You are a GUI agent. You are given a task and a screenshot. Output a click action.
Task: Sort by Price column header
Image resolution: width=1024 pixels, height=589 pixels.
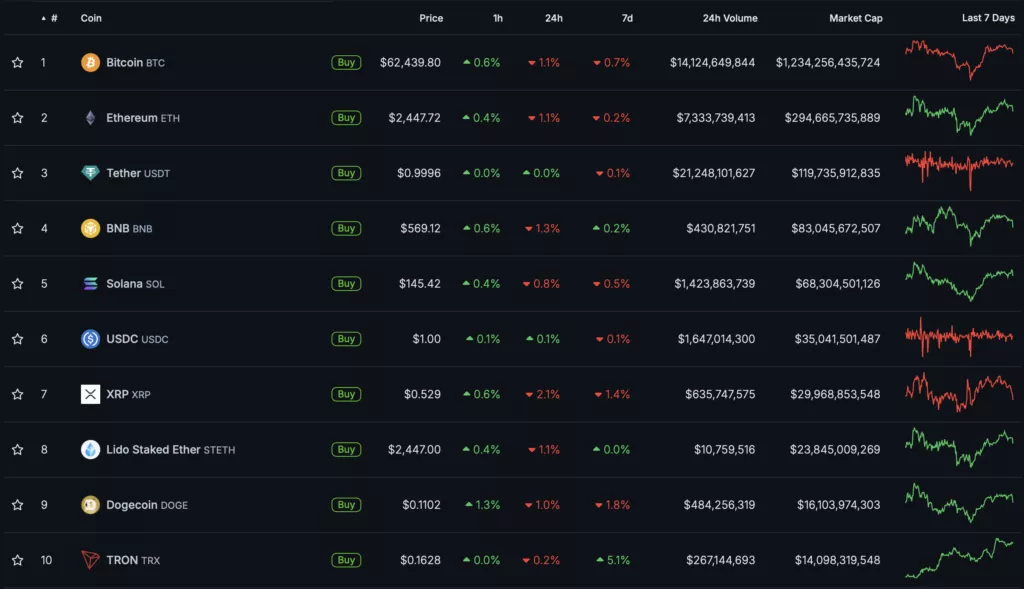pyautogui.click(x=431, y=18)
